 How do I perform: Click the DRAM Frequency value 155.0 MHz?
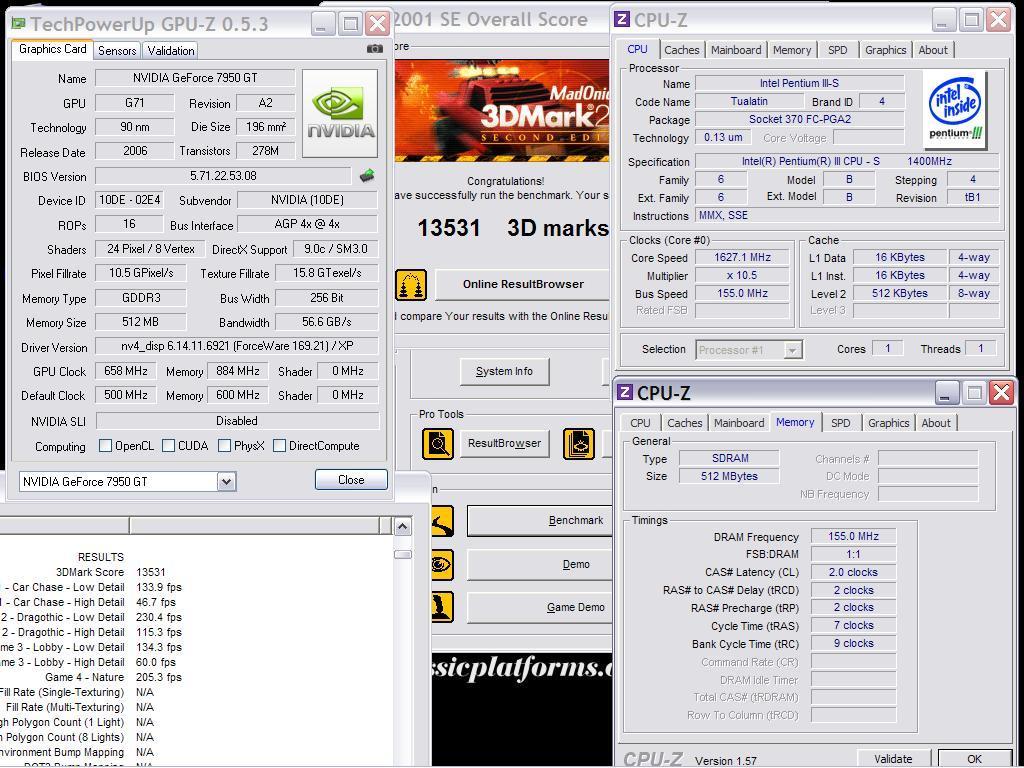[853, 536]
